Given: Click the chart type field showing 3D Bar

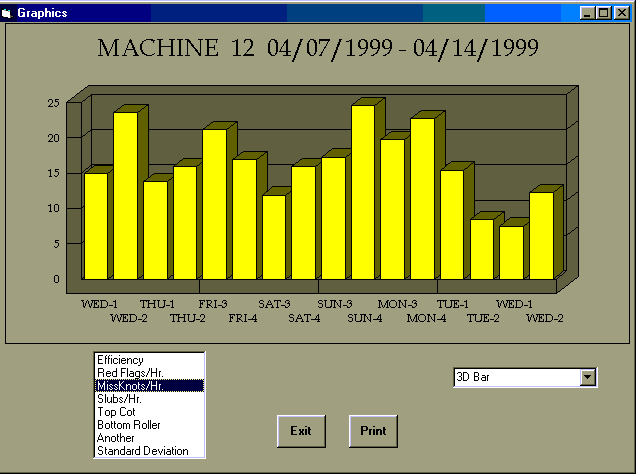Looking at the screenshot, I should (516, 378).
